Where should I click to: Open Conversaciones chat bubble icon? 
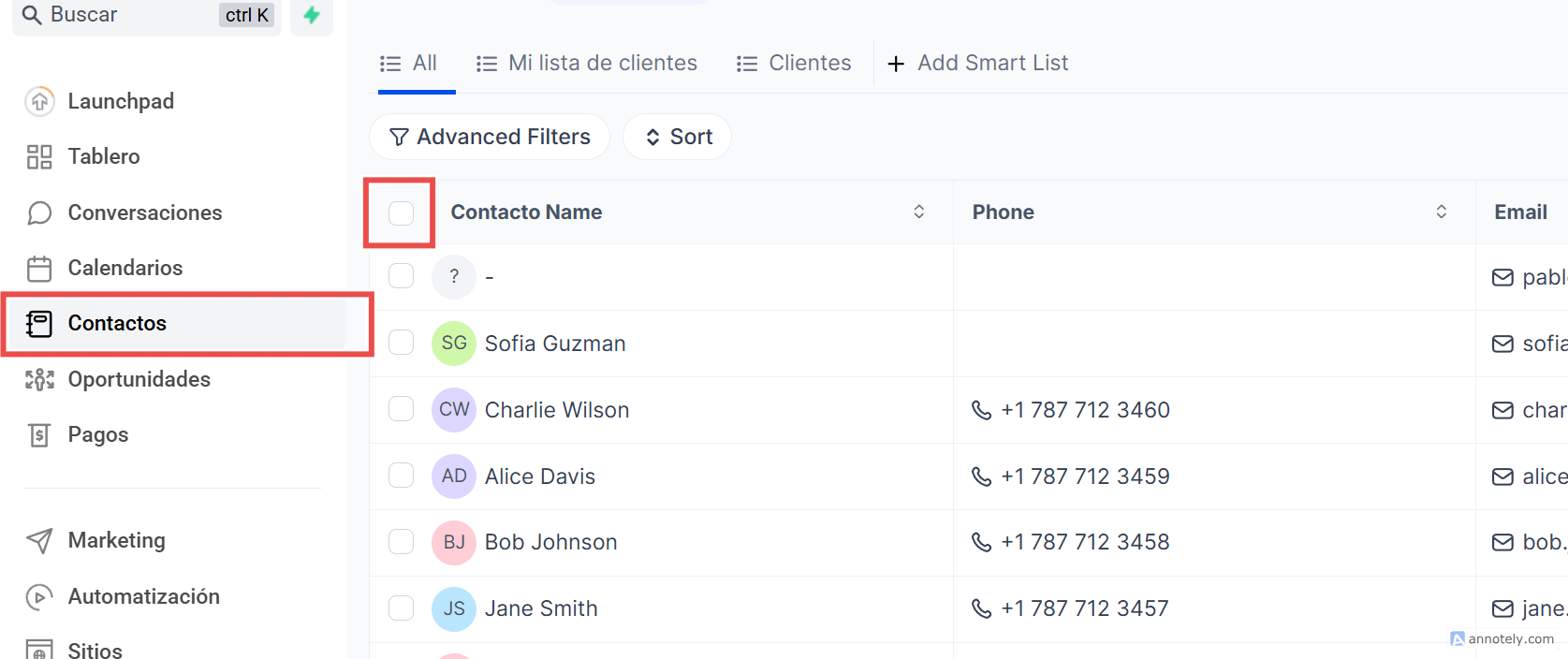pos(39,212)
